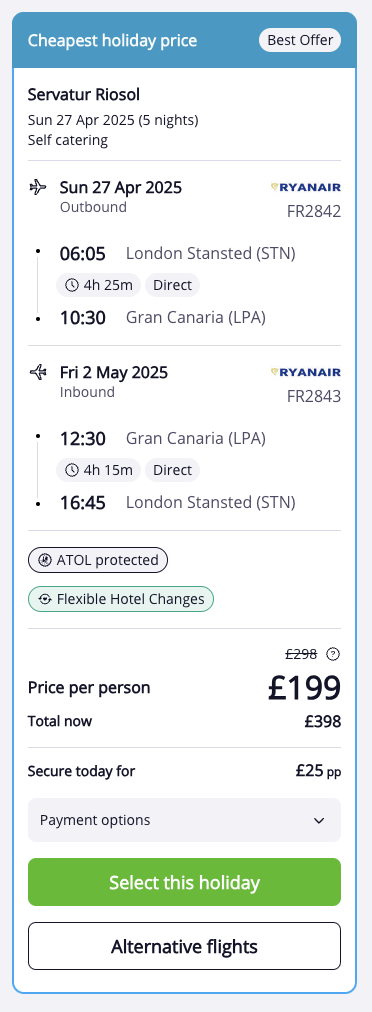Click the outbound departure plane icon
Screen dimensions: 372x1012
point(38,187)
